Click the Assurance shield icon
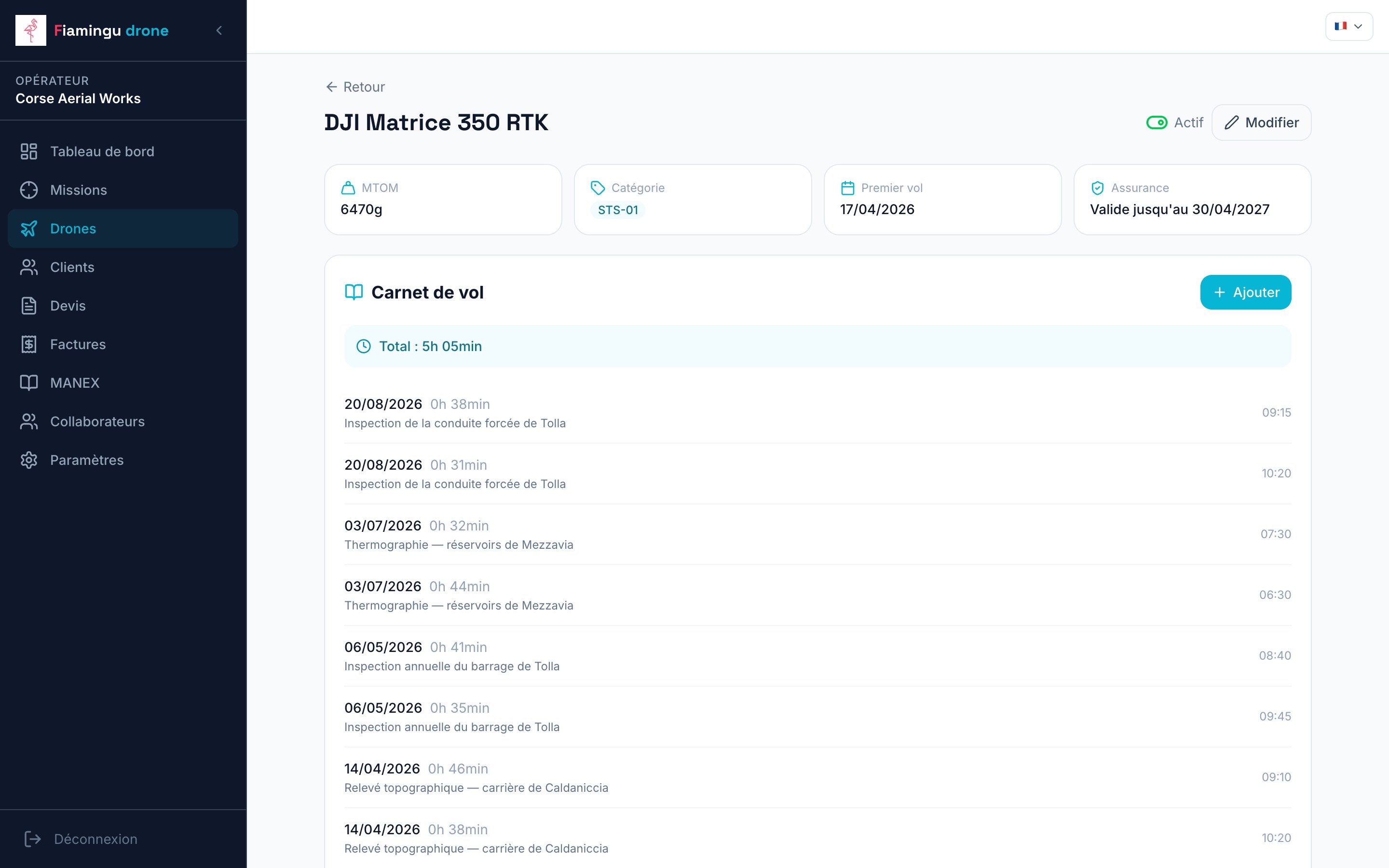Viewport: 1389px width, 868px height. [1097, 188]
